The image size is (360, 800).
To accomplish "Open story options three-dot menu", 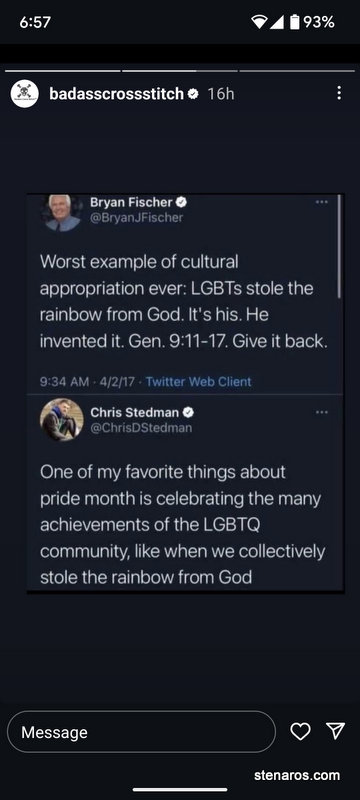I will (339, 93).
